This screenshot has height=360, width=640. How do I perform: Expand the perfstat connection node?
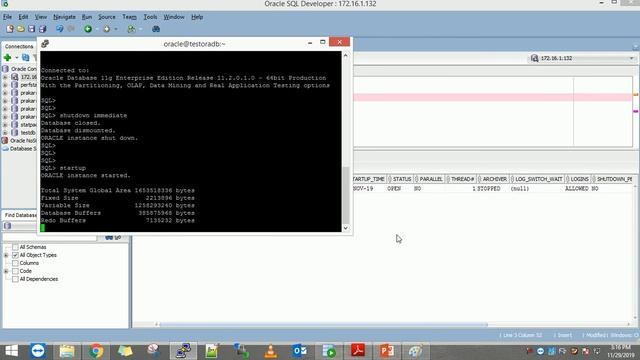click(5, 85)
